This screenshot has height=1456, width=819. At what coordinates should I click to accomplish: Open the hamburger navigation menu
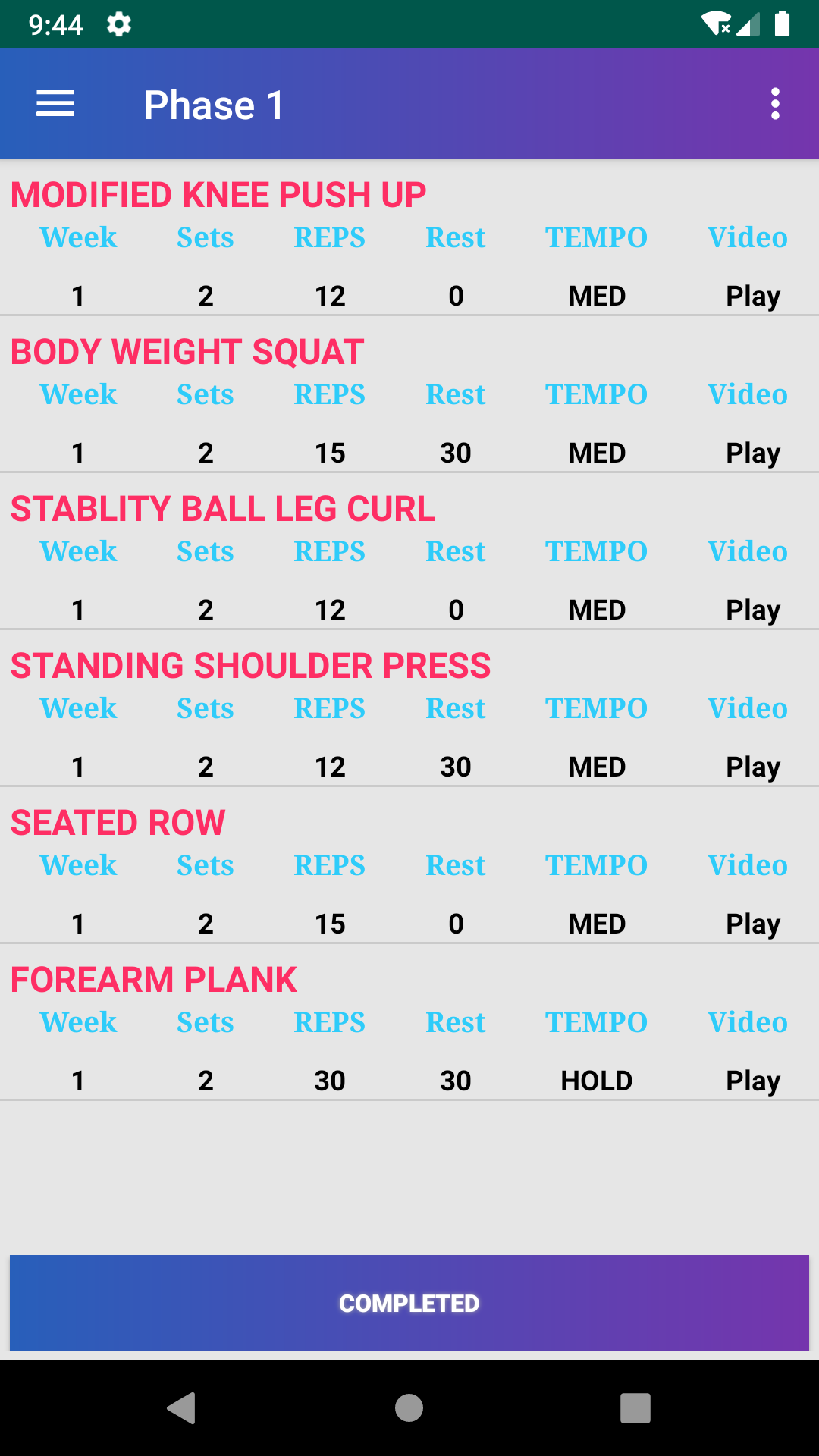(55, 104)
